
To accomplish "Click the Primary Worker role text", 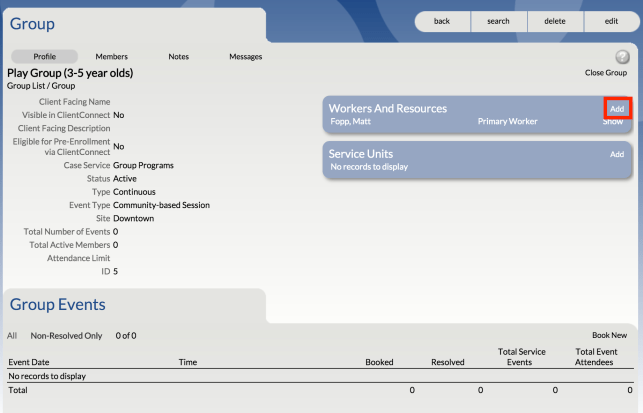I will 507,121.
